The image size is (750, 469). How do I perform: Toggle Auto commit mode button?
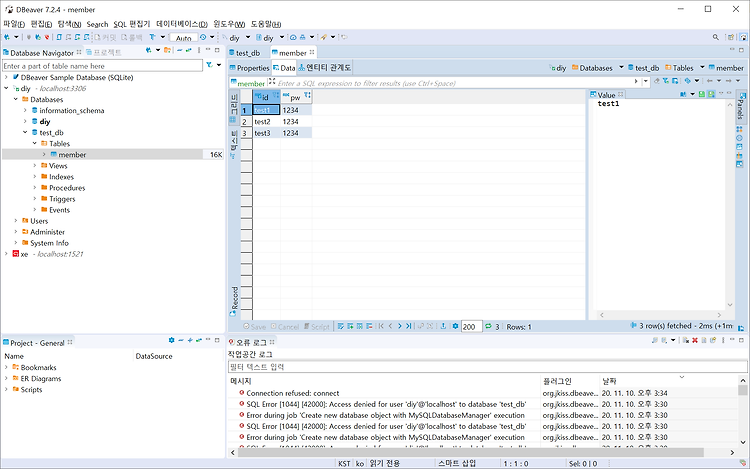pyautogui.click(x=183, y=38)
